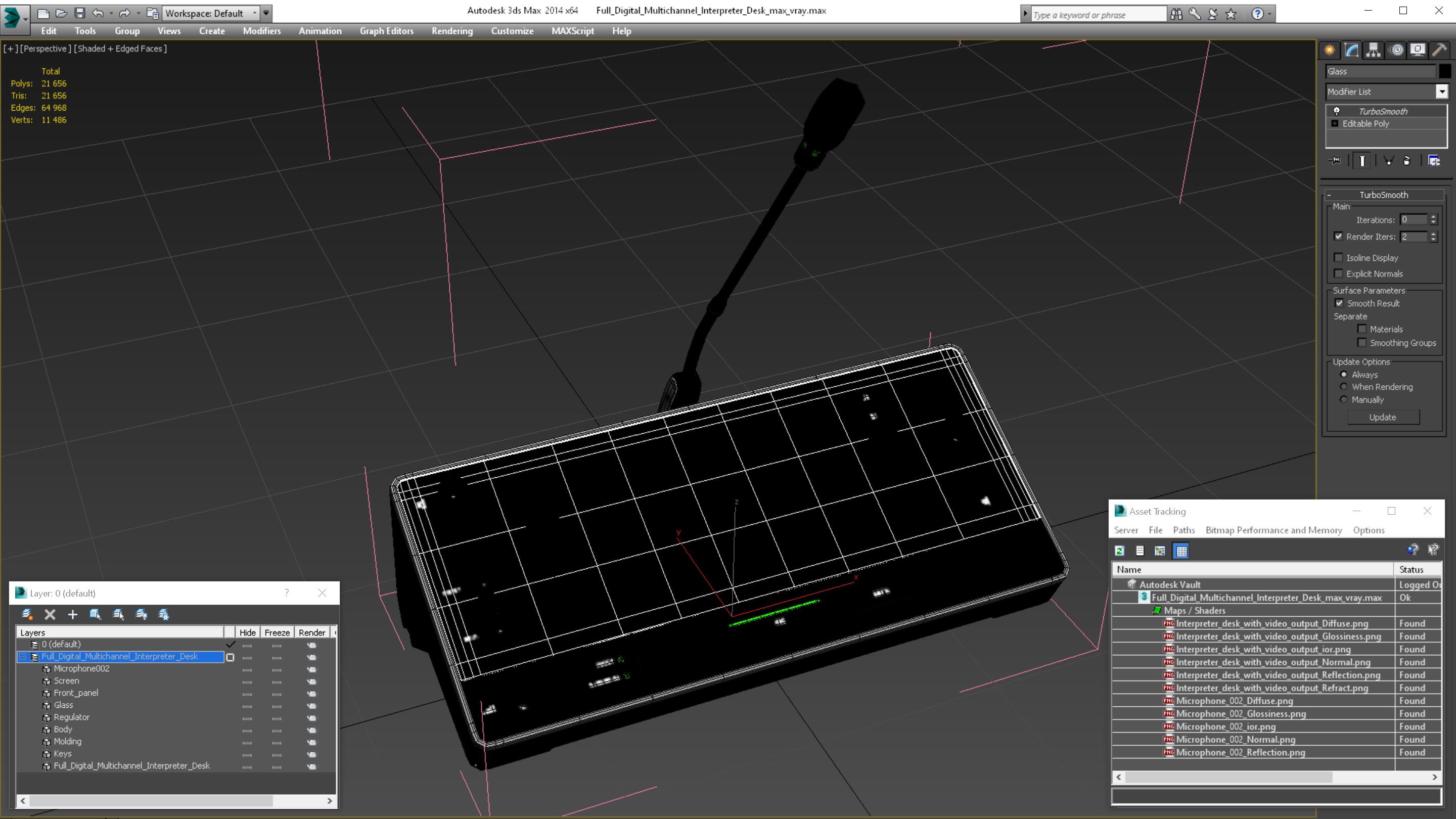Toggle TurboSmooth modifier lightbulb visibility
1456x819 pixels.
coord(1337,111)
